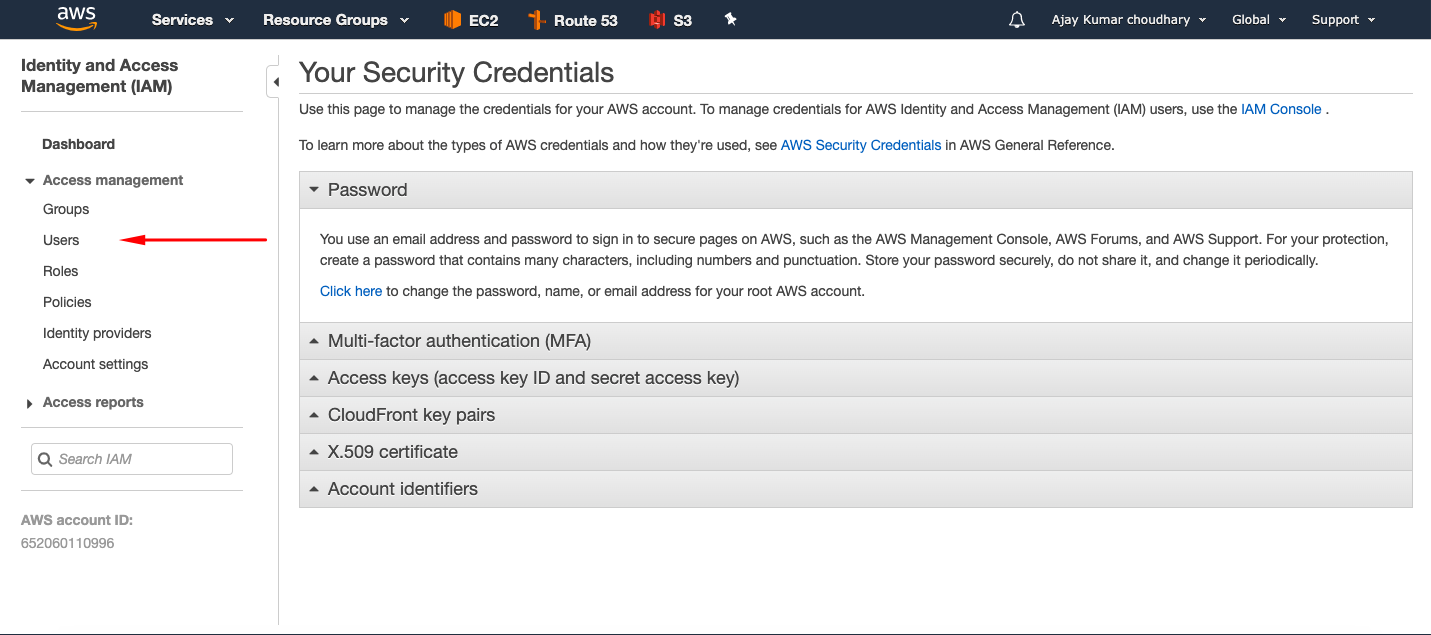Collapse the Password section
Screen dimensions: 1431x635
855,190
